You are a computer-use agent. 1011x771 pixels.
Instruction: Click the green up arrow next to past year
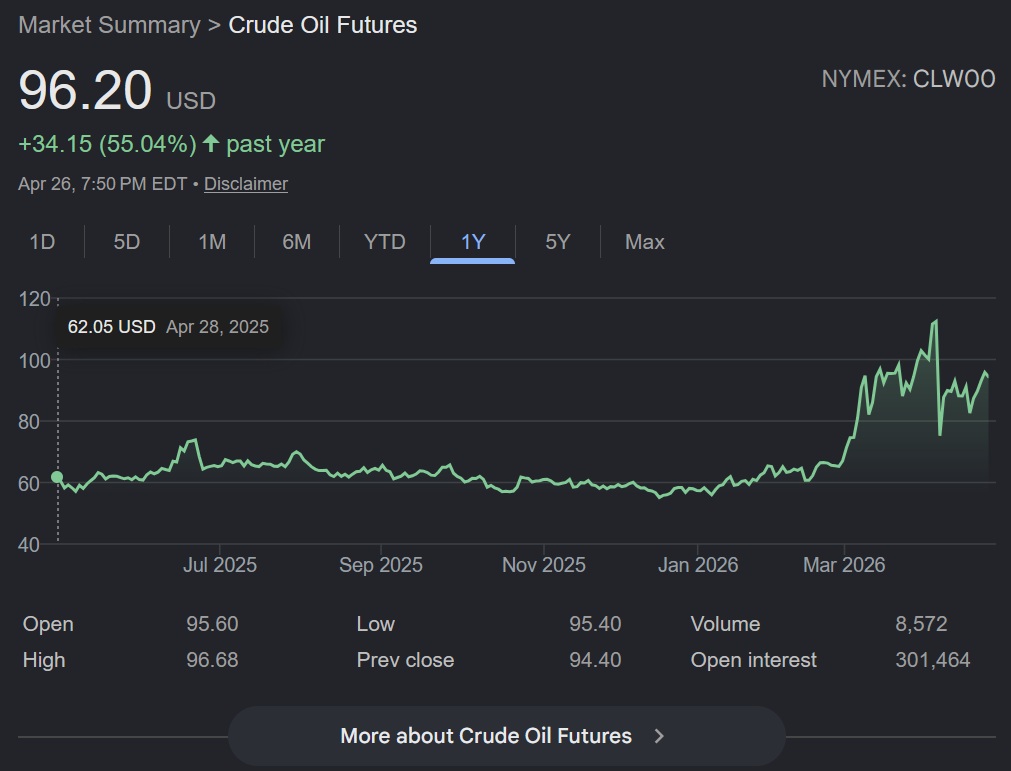pos(211,144)
